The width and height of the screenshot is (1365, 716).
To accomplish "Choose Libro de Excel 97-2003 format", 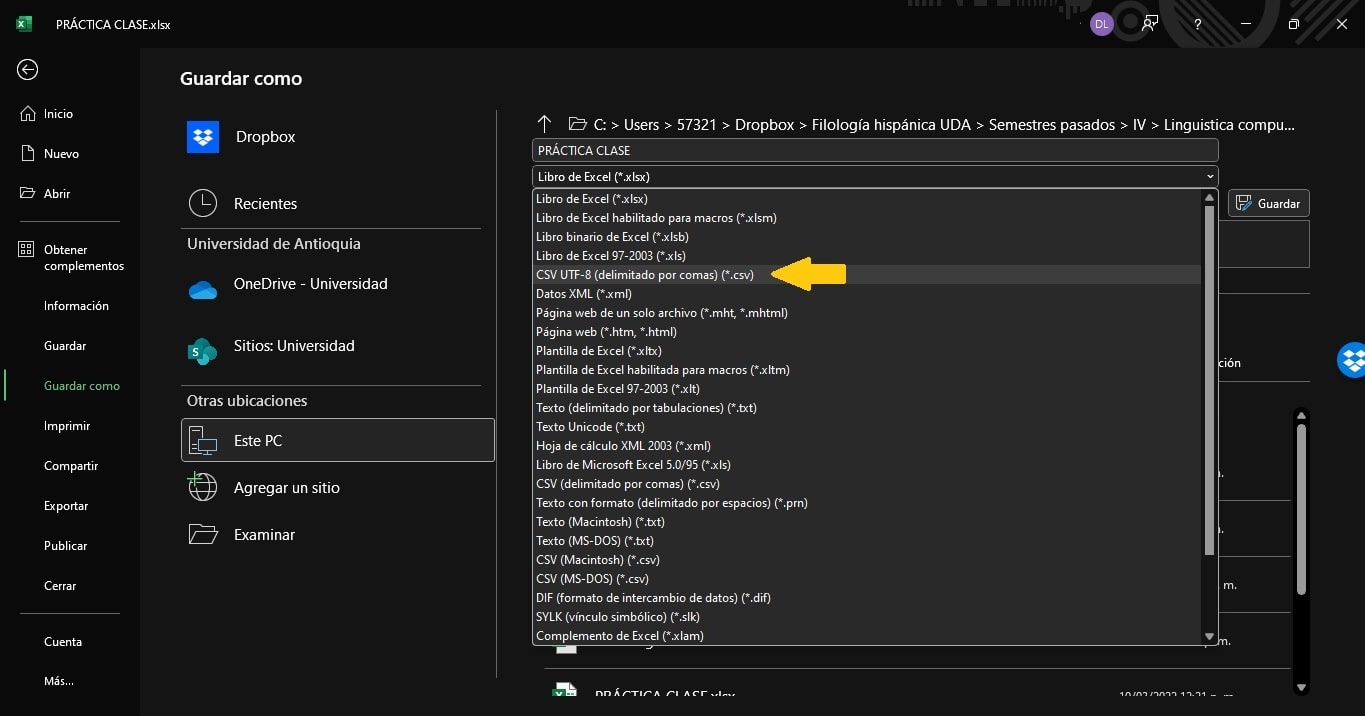I will (x=611, y=255).
